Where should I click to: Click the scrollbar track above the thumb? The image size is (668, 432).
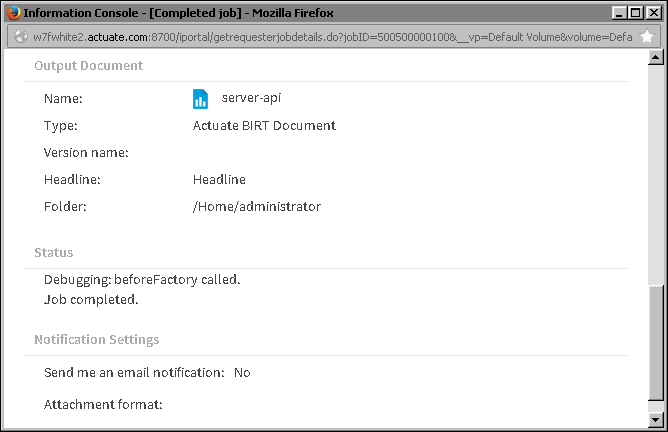click(x=656, y=170)
